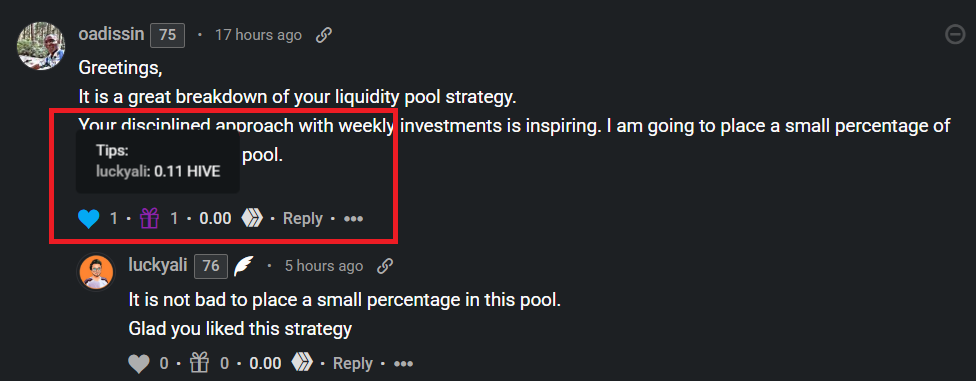Open the three-dot menu on luckyali's reply

(403, 363)
